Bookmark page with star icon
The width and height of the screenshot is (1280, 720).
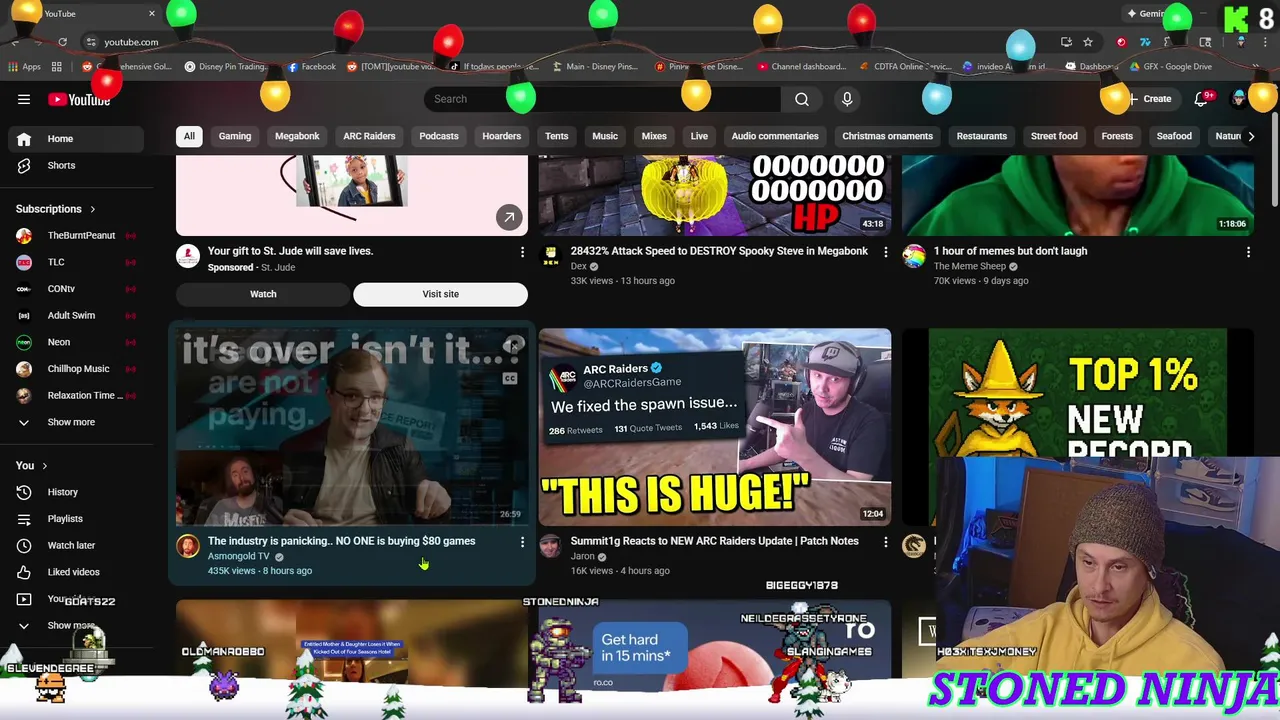[1088, 42]
